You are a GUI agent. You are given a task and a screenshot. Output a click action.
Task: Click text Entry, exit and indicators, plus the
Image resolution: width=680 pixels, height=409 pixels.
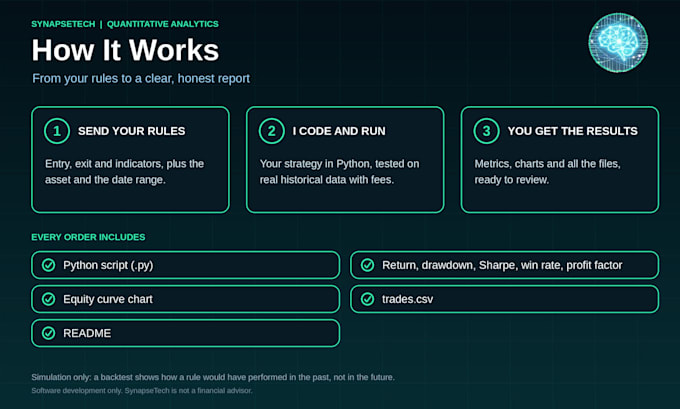pyautogui.click(x=124, y=164)
